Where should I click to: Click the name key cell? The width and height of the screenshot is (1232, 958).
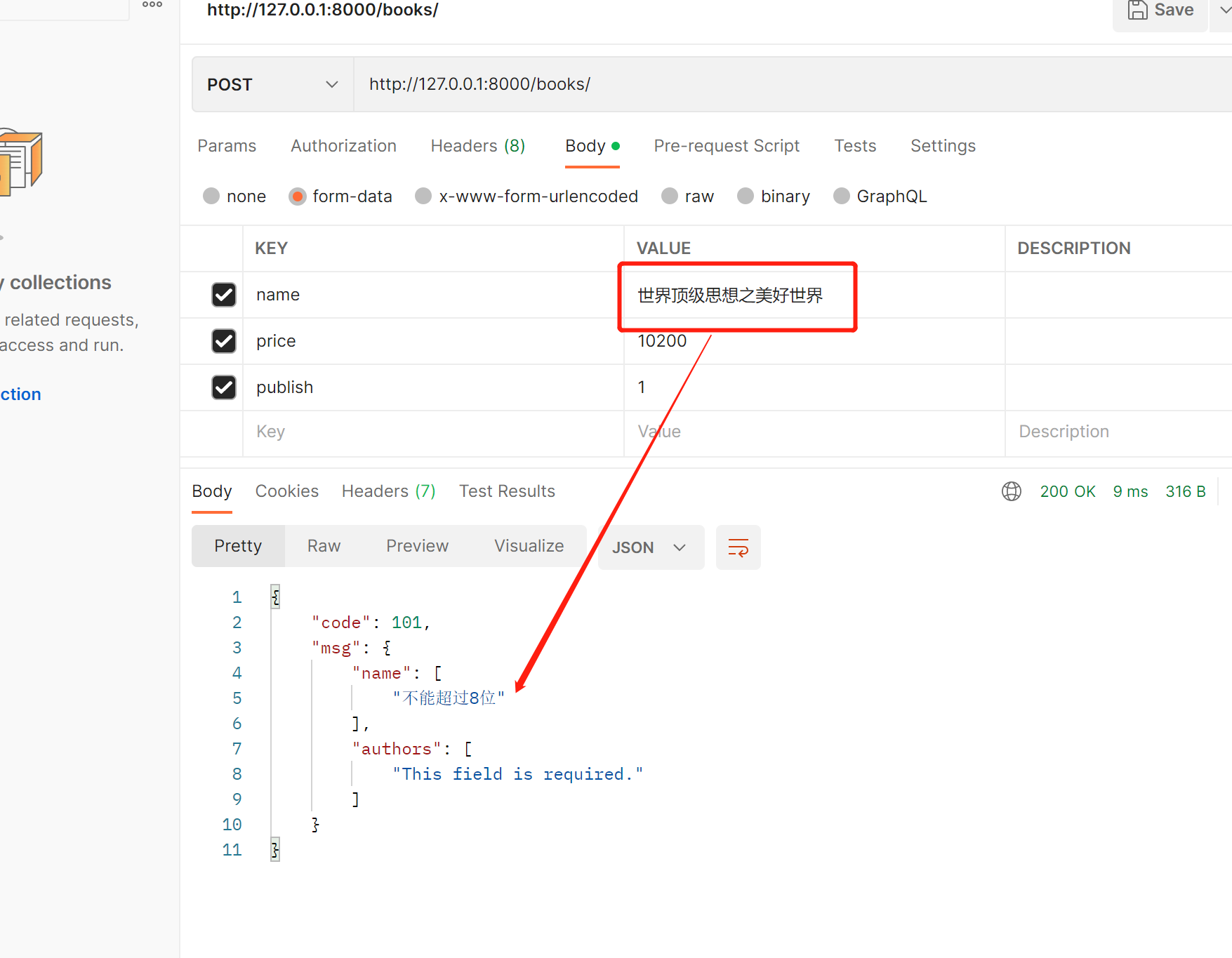click(x=433, y=295)
